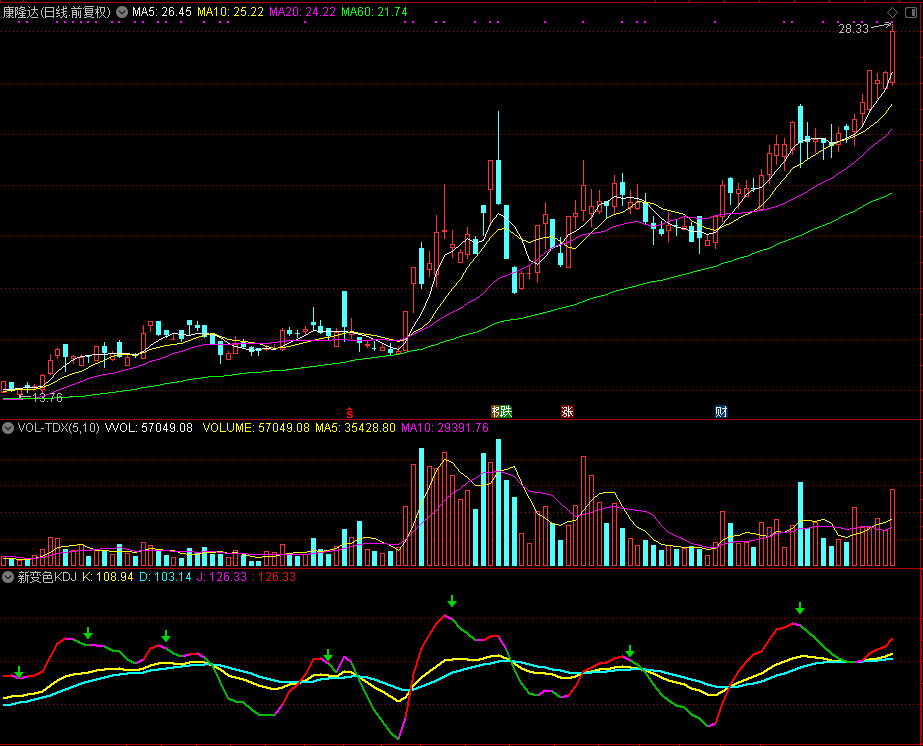
Task: Toggle the side panel icon in top-right corner
Action: click(x=911, y=12)
